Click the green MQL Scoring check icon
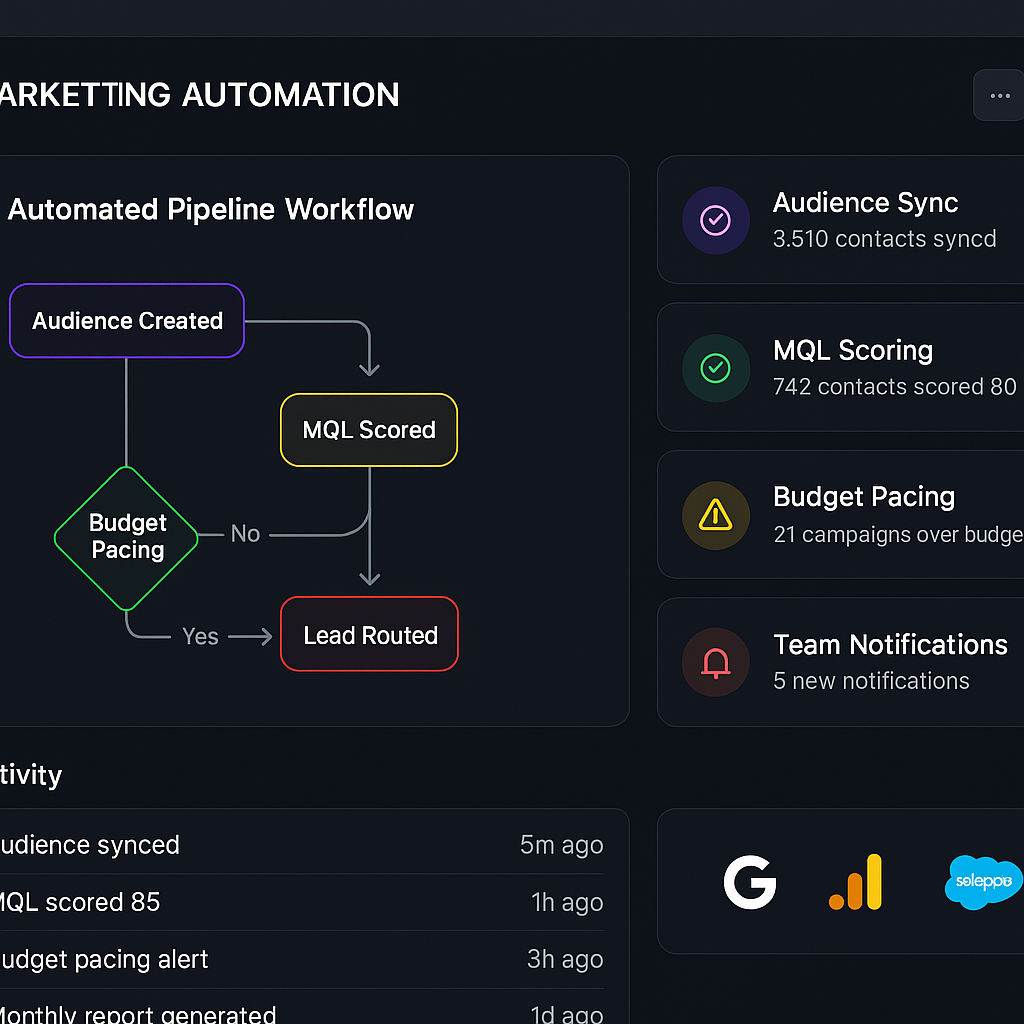 click(715, 368)
